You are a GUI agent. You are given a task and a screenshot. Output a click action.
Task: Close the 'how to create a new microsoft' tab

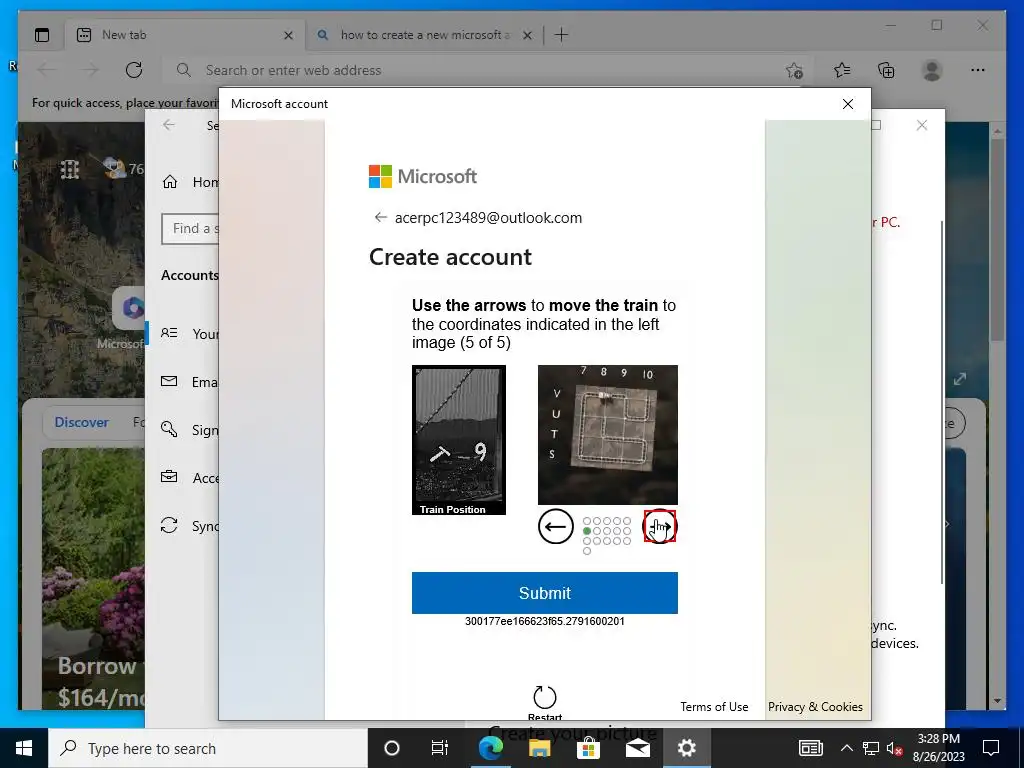pos(527,35)
